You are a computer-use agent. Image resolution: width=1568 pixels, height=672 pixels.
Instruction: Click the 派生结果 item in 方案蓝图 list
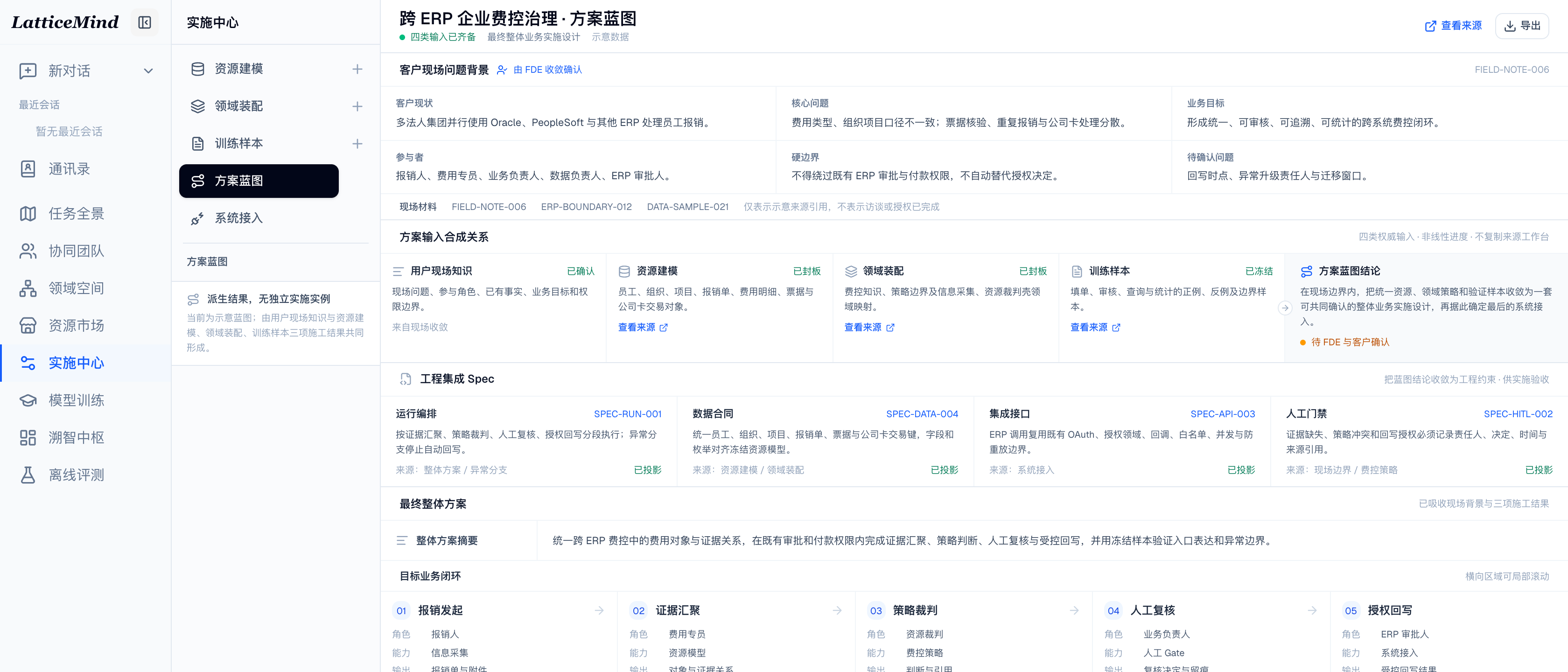(276, 323)
